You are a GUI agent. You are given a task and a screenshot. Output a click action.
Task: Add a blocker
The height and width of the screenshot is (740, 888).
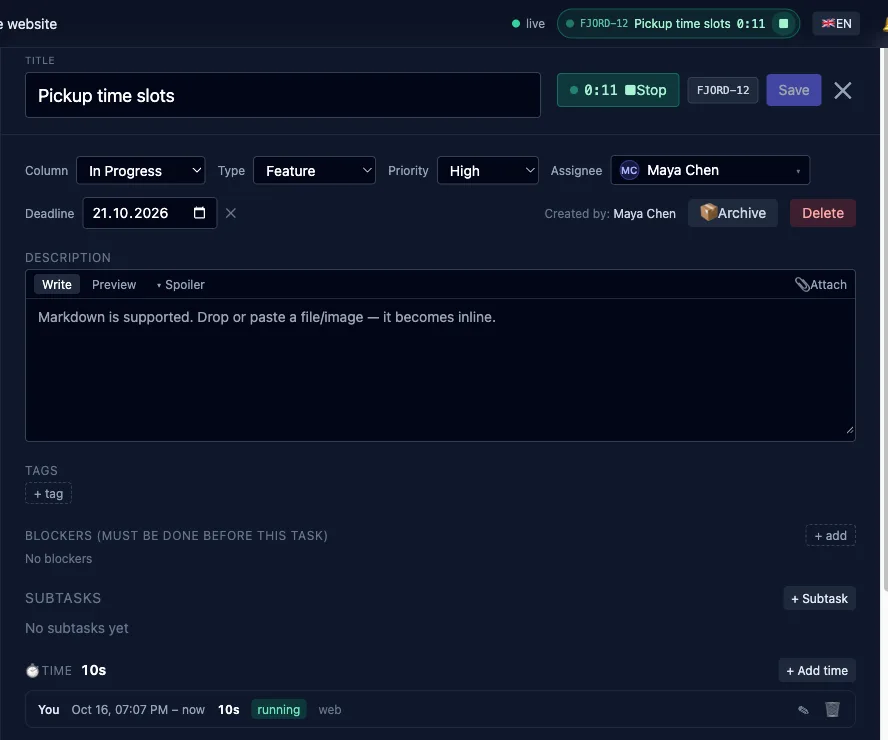[830, 536]
